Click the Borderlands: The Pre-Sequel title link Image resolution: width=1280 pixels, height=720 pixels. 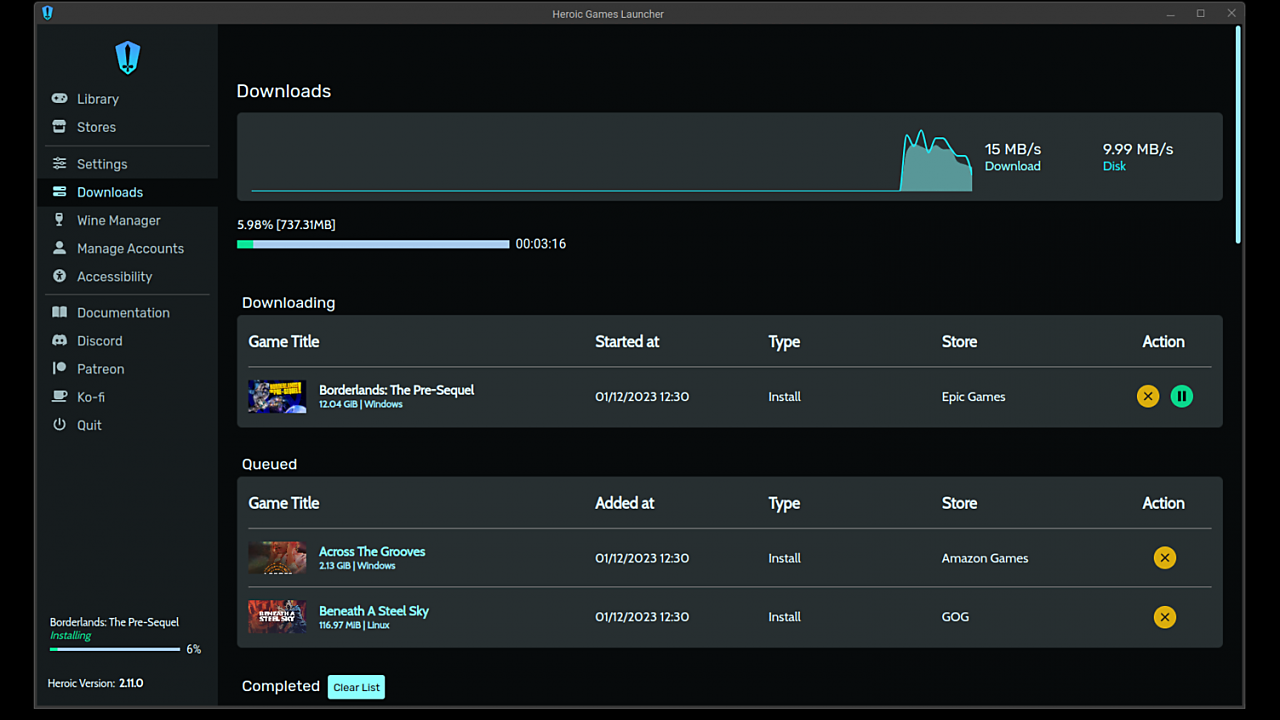pos(396,390)
